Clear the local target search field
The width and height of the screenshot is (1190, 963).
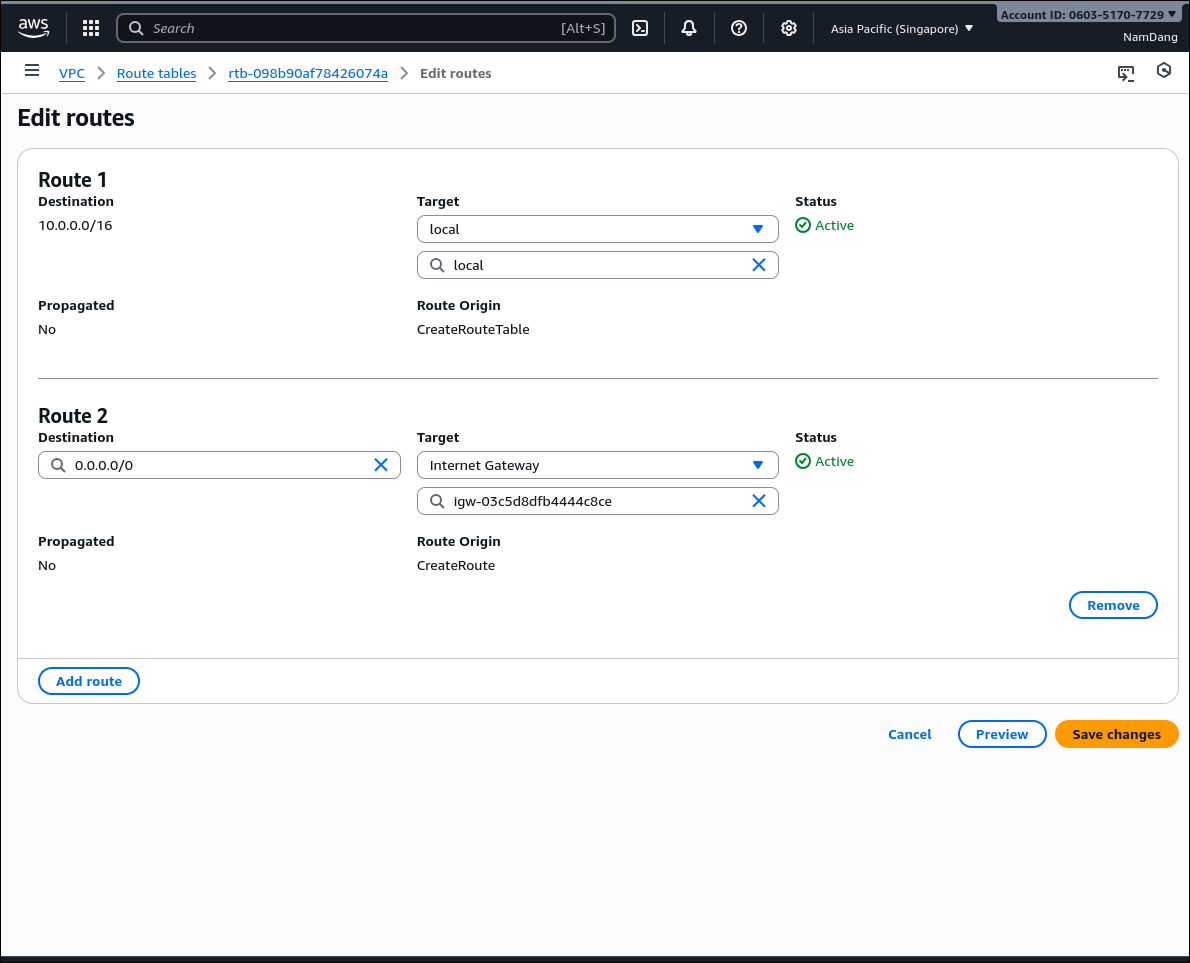pos(759,265)
